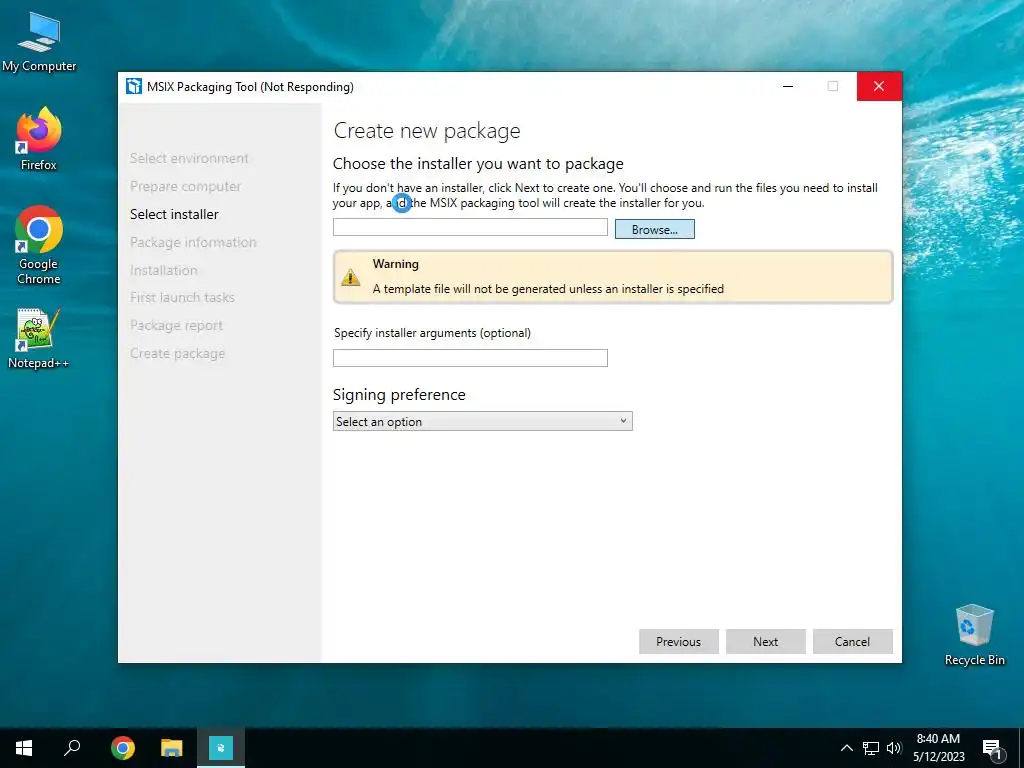Click the Next button
Image resolution: width=1024 pixels, height=768 pixels.
pos(765,641)
